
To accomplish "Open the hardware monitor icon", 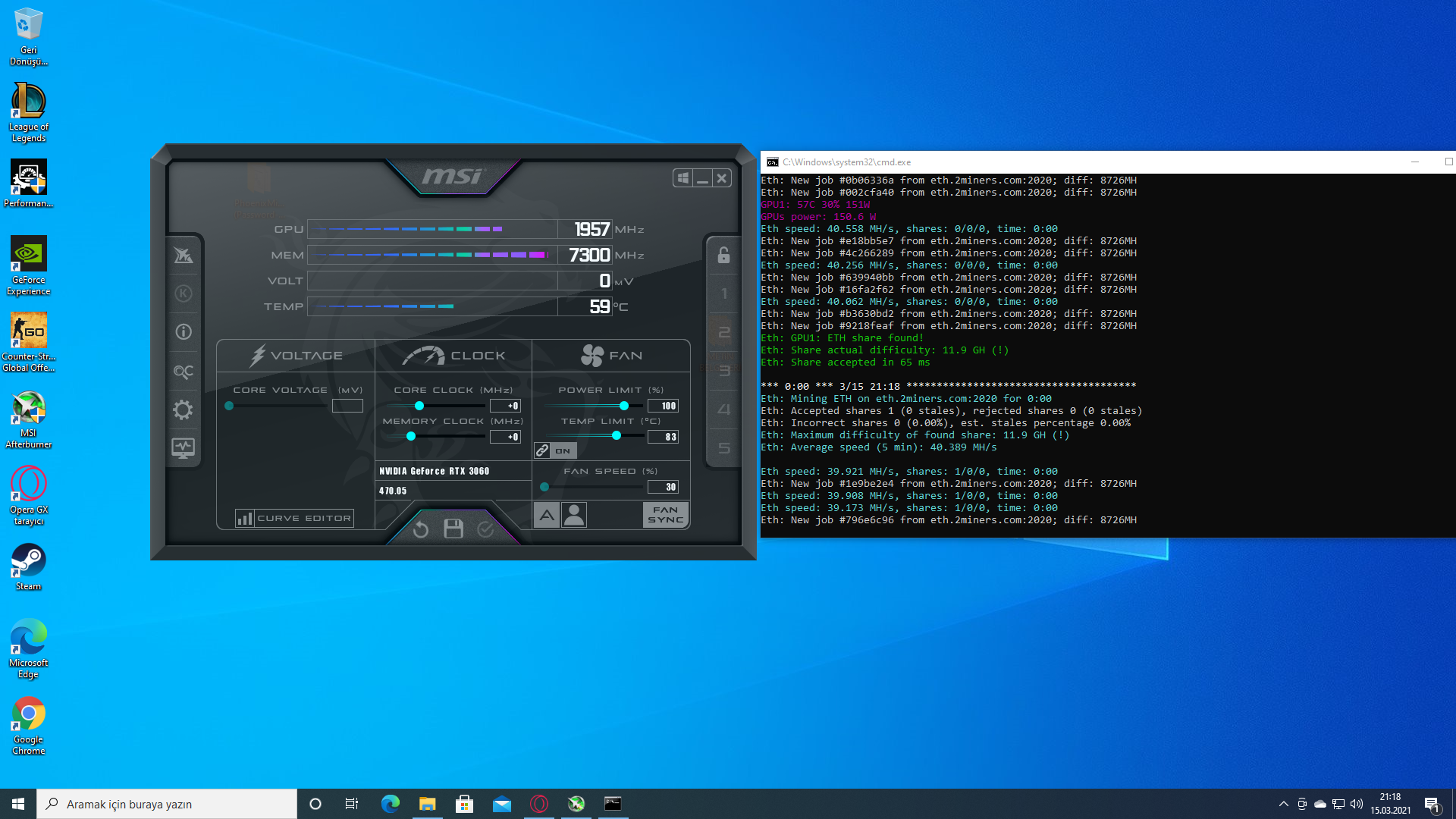I will tap(184, 448).
